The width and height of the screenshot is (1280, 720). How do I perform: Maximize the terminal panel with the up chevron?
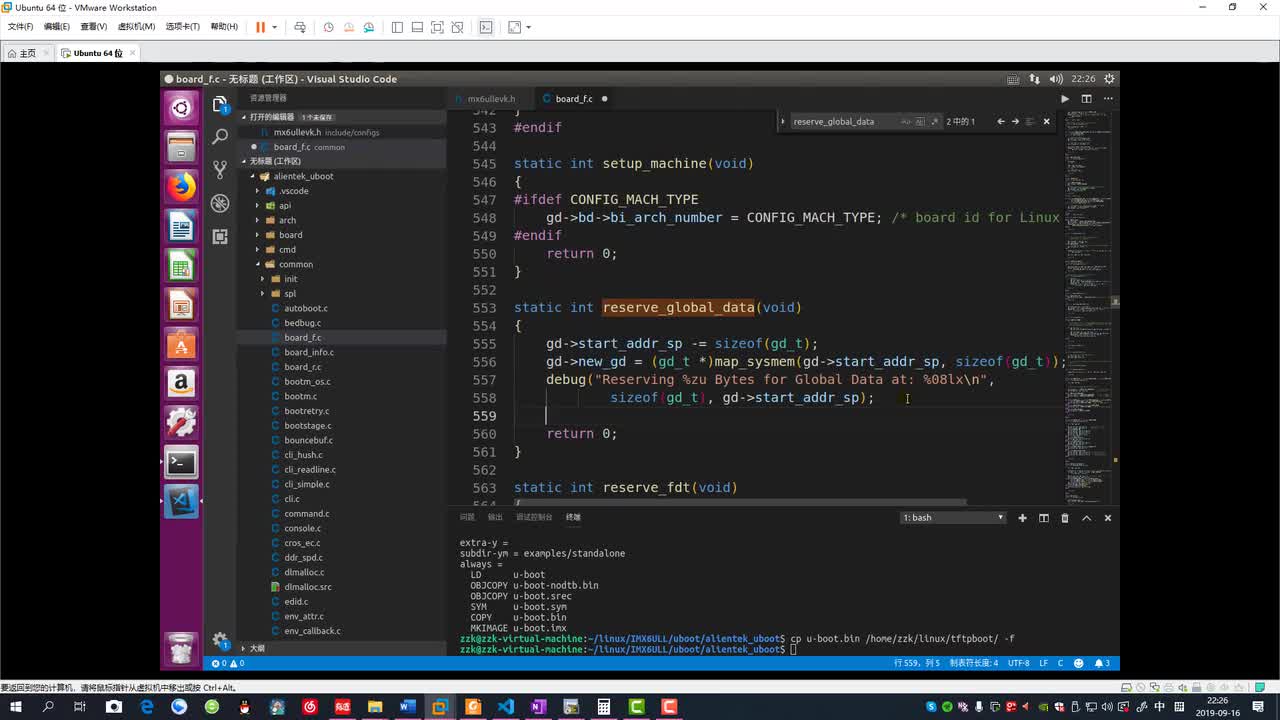pos(1086,518)
